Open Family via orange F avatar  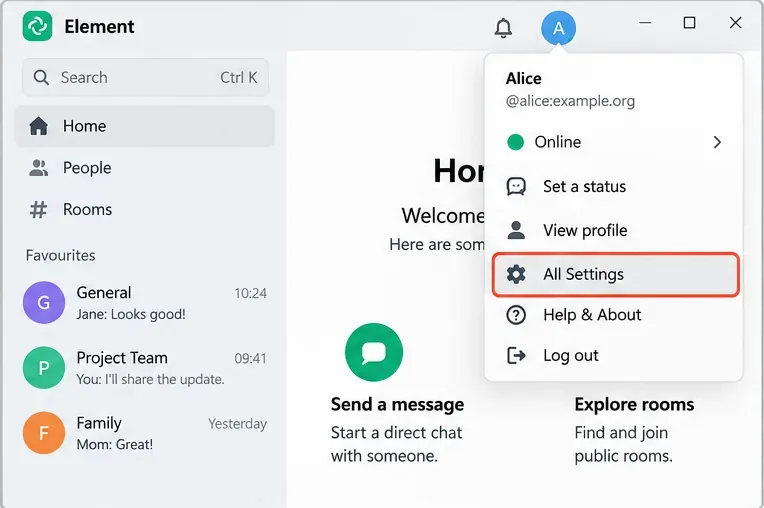pyautogui.click(x=44, y=433)
